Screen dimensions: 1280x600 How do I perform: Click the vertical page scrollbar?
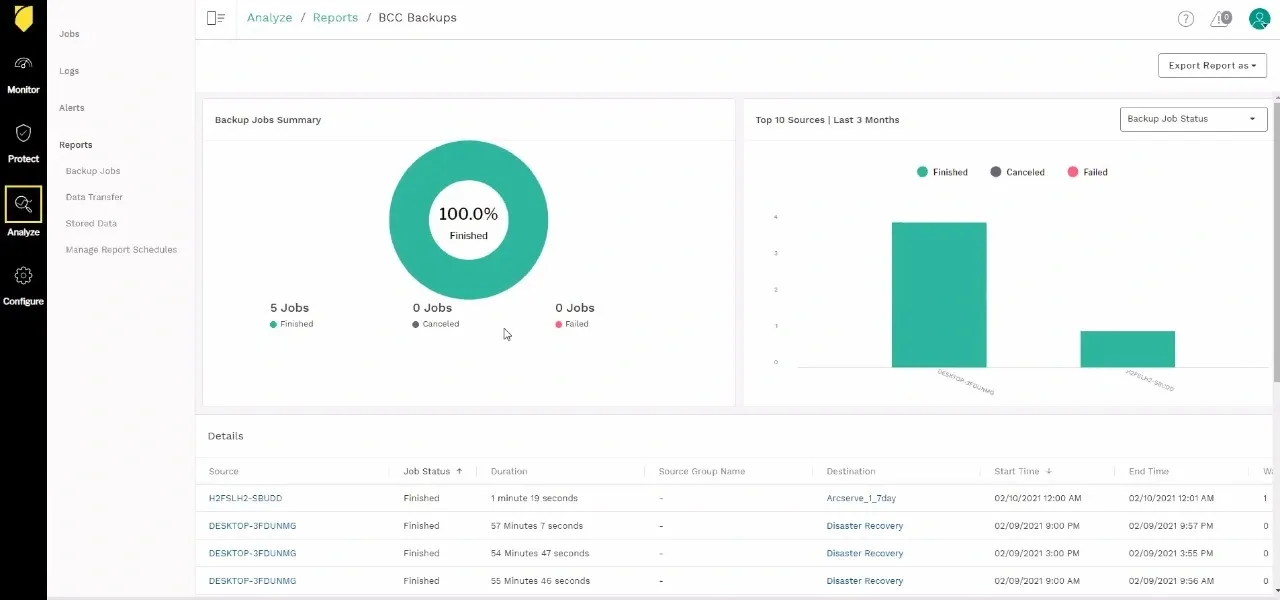(1276, 240)
